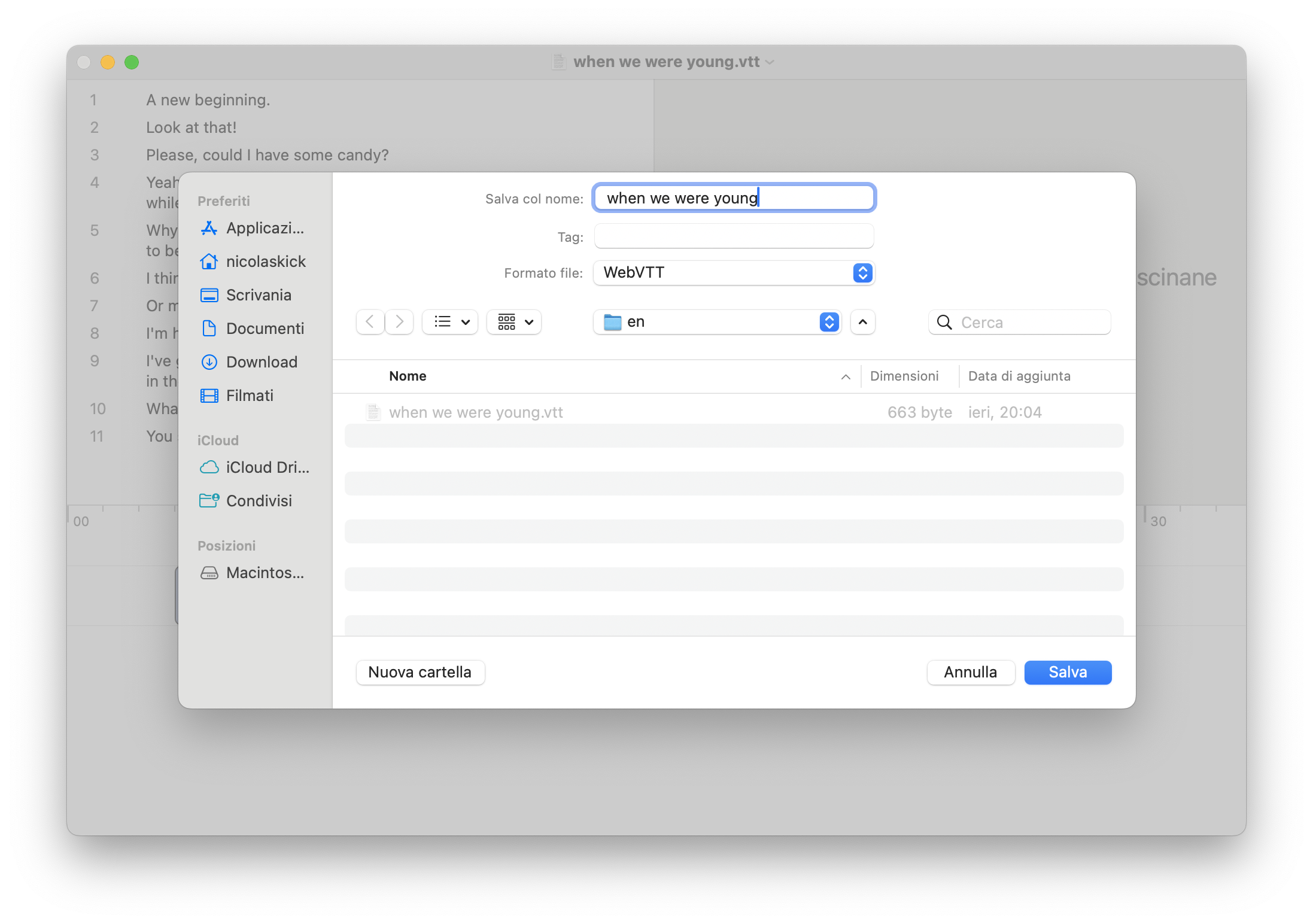Click subtitle 'Please, could I have some candy?'
The height and width of the screenshot is (924, 1313).
click(x=267, y=155)
